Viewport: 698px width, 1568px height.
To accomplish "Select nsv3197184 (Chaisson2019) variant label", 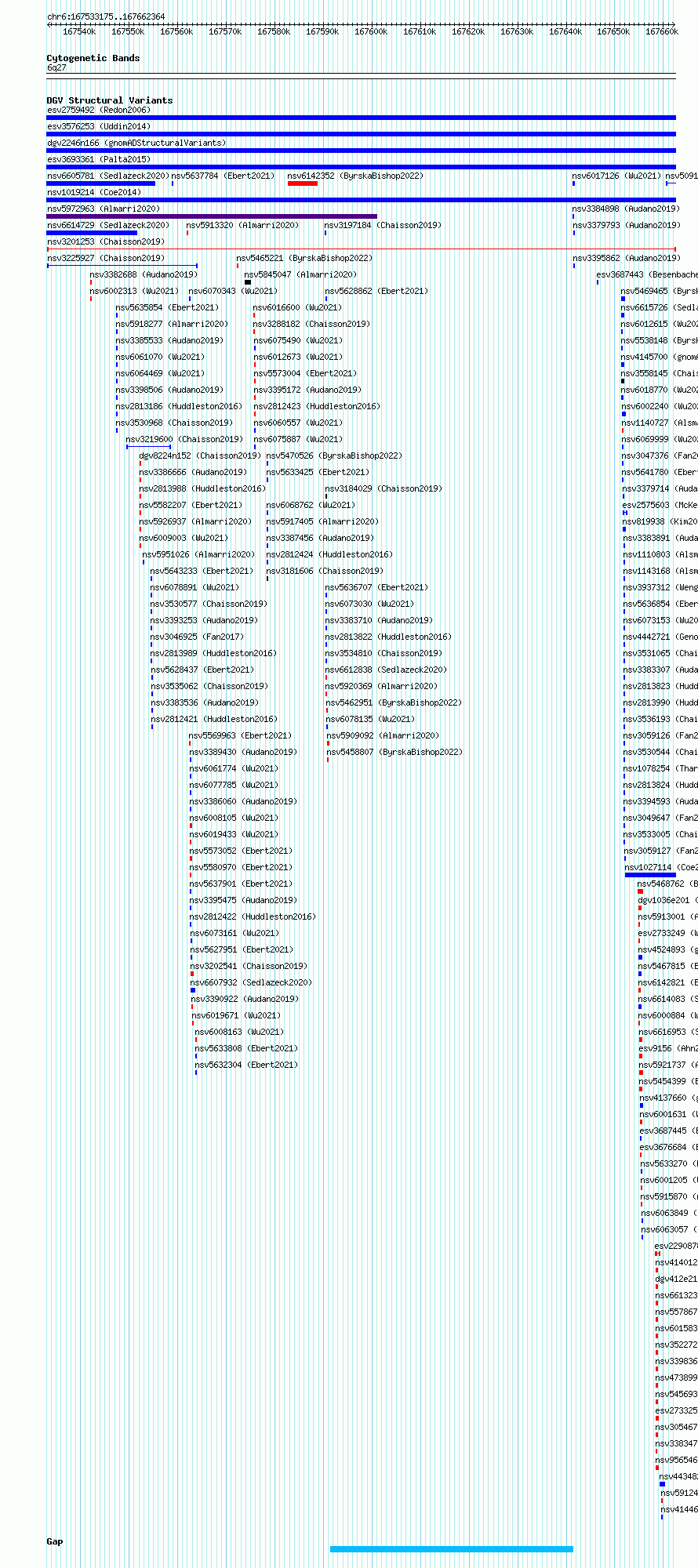I will tap(383, 225).
